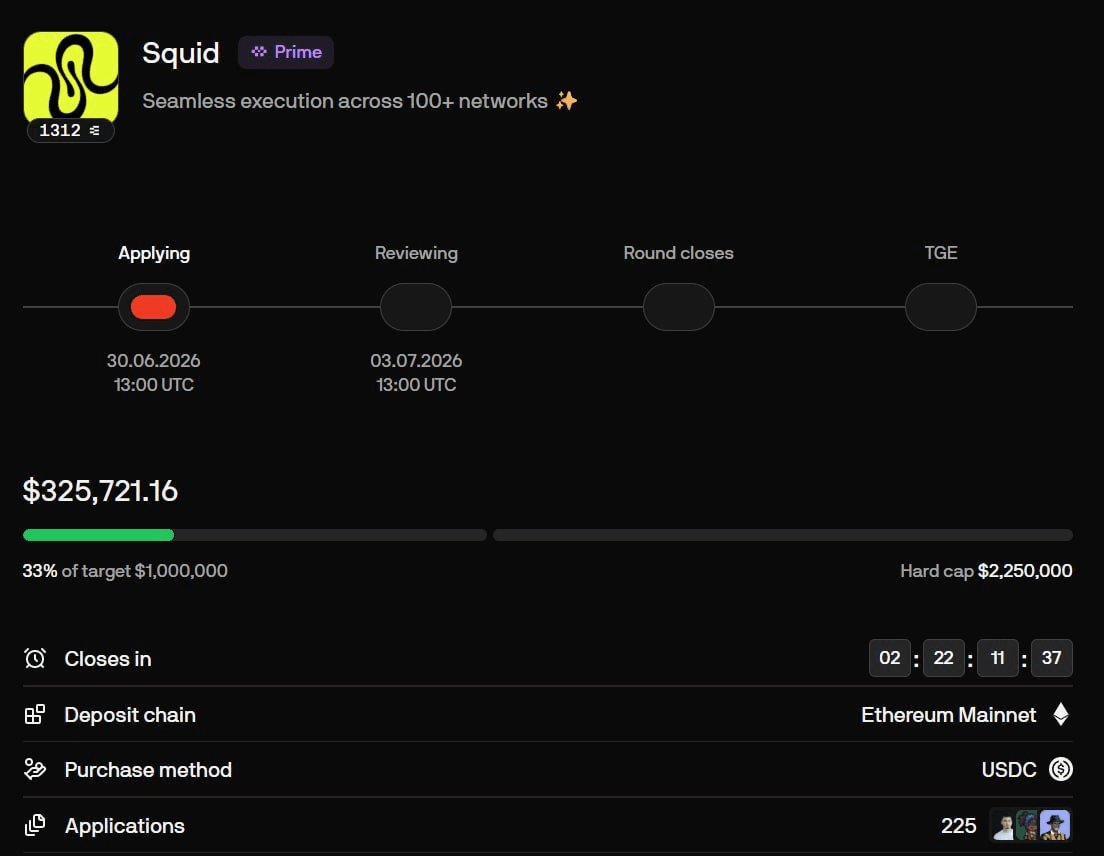Click the TGE label
The height and width of the screenshot is (856, 1104).
click(941, 253)
